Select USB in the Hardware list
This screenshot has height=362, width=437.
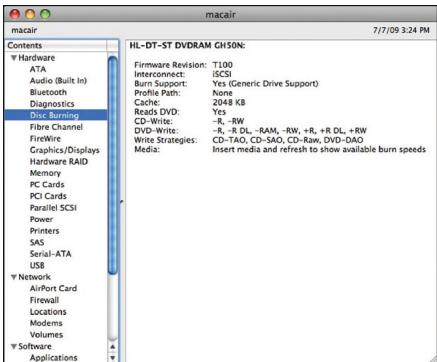point(37,266)
